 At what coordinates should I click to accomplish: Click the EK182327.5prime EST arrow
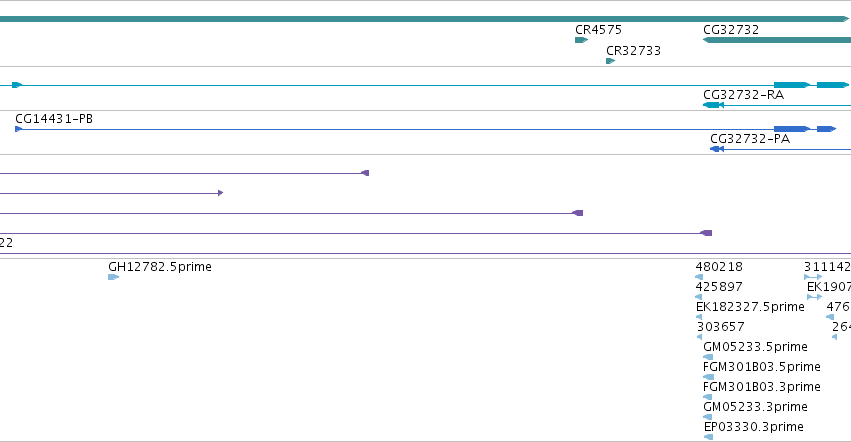click(699, 317)
